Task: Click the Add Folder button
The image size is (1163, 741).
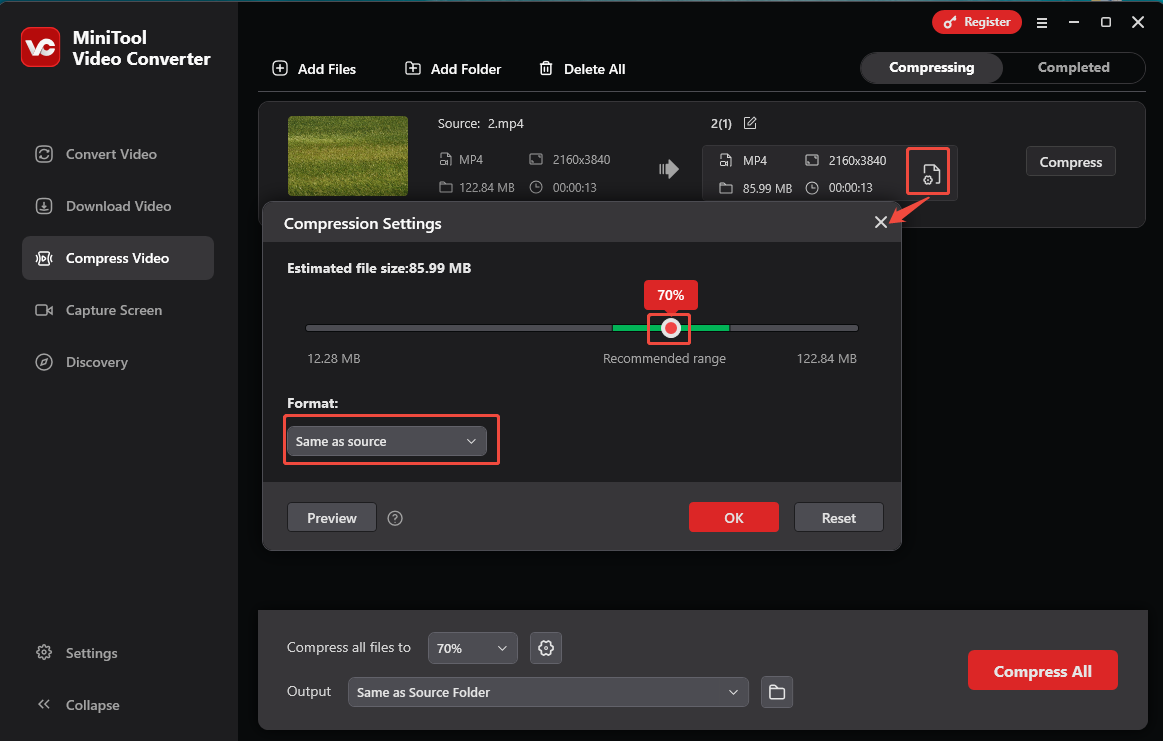Action: point(452,69)
